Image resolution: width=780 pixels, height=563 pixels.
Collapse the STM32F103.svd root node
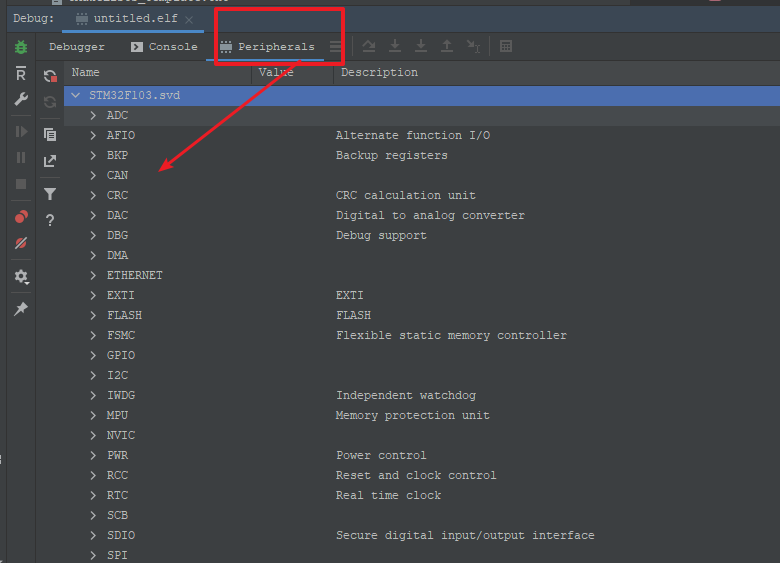tap(76, 95)
